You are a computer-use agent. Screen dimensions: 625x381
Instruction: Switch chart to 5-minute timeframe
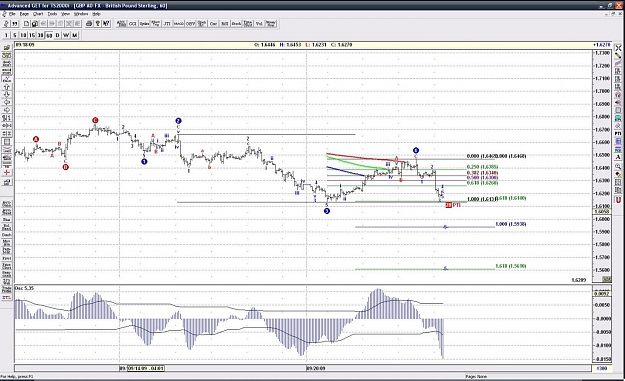(15, 35)
